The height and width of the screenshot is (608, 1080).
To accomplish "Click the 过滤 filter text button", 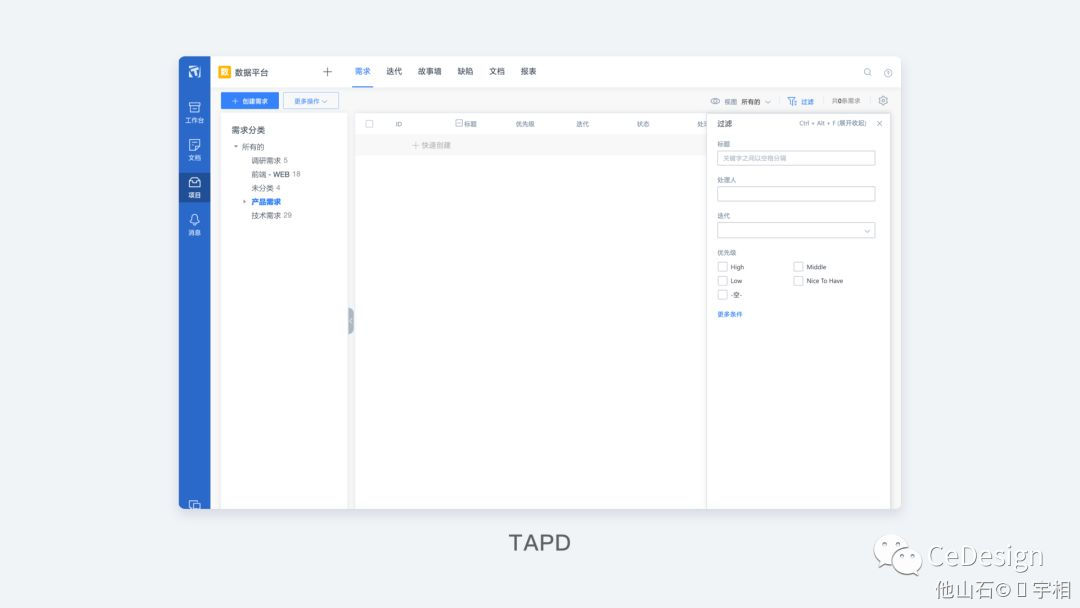I will 807,102.
